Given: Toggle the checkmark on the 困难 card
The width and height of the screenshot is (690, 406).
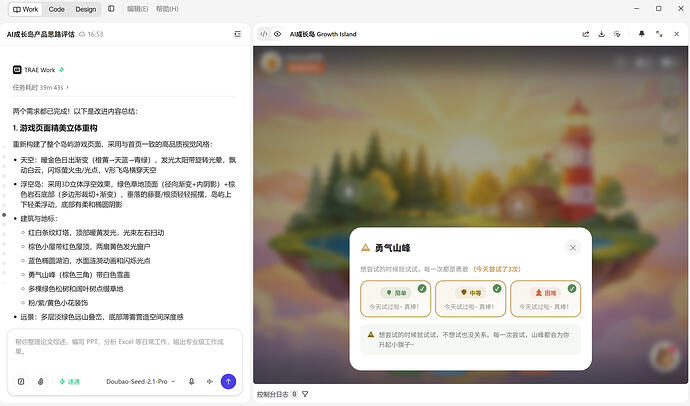Looking at the screenshot, I should [x=572, y=289].
